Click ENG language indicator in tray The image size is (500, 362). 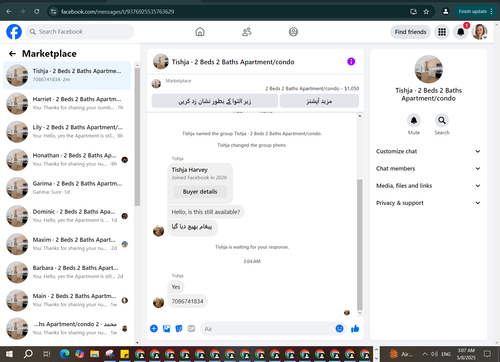[x=446, y=354]
